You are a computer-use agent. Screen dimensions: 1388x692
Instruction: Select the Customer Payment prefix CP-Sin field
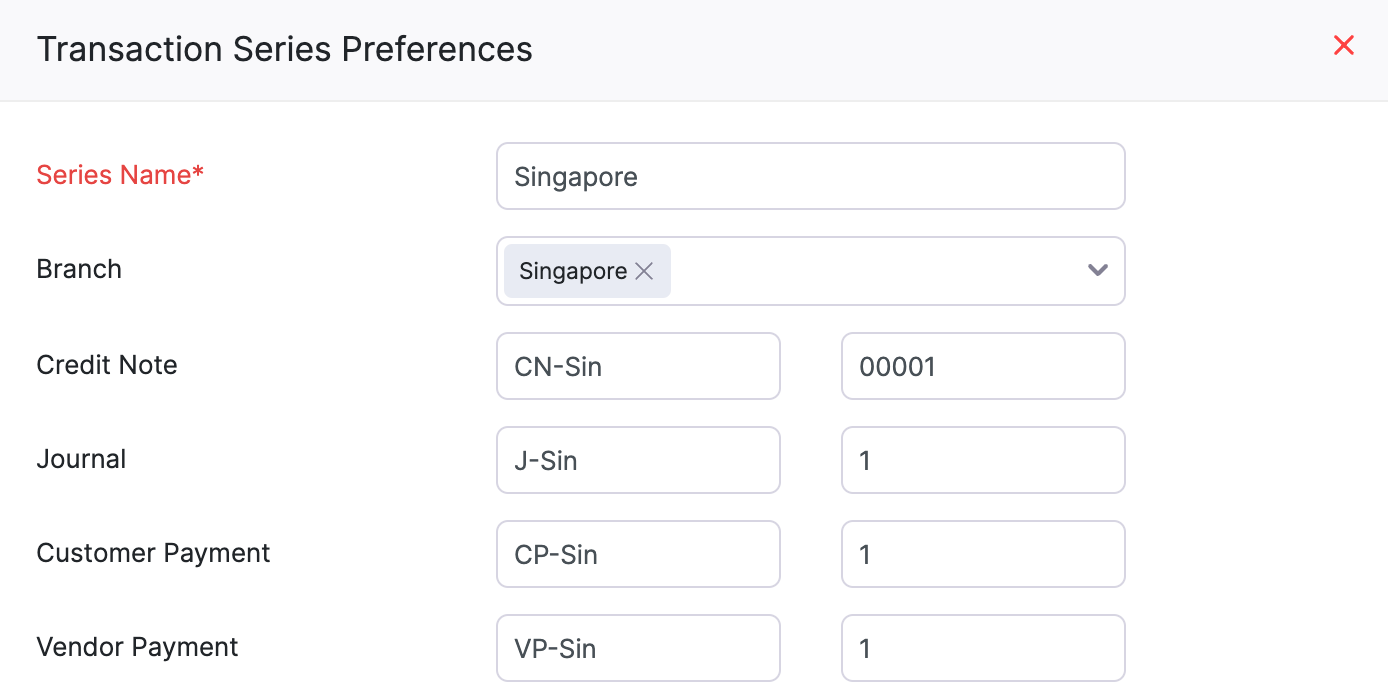[x=638, y=554]
